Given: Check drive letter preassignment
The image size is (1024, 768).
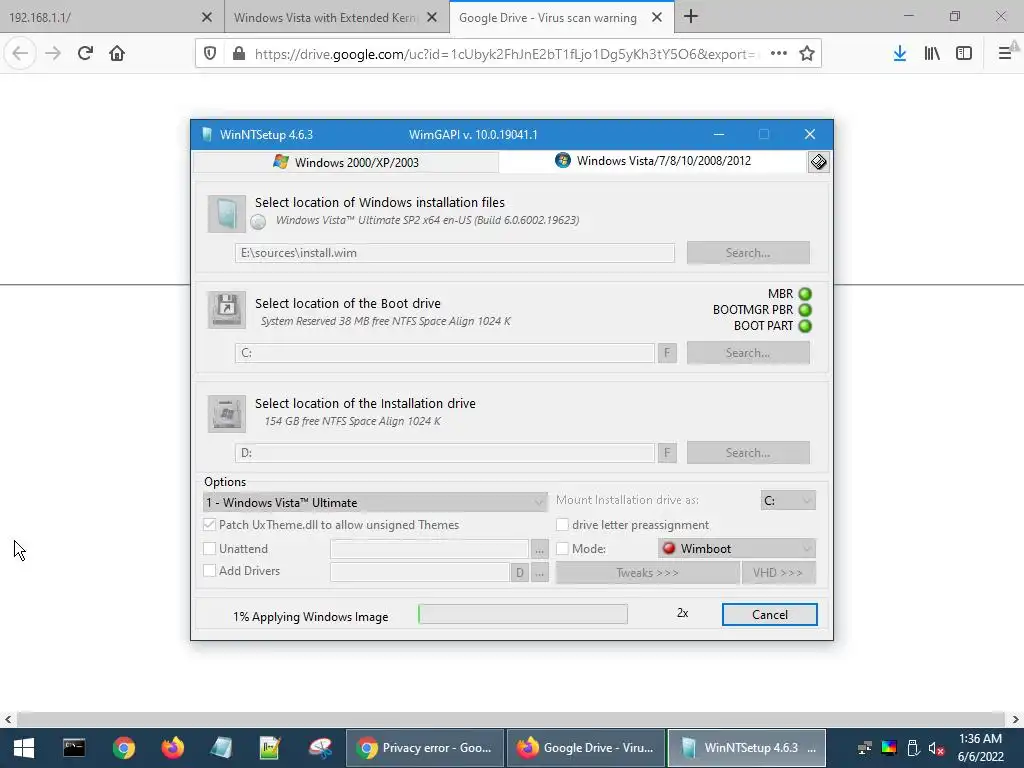Looking at the screenshot, I should (562, 524).
